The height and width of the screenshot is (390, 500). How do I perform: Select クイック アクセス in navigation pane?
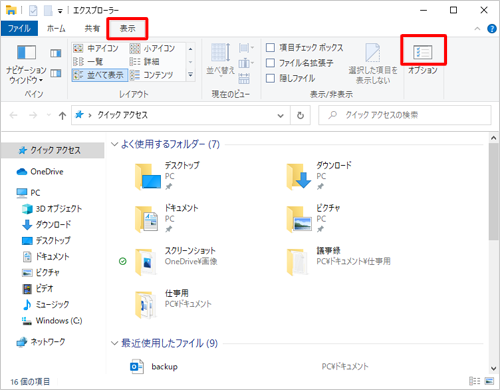tap(53, 150)
